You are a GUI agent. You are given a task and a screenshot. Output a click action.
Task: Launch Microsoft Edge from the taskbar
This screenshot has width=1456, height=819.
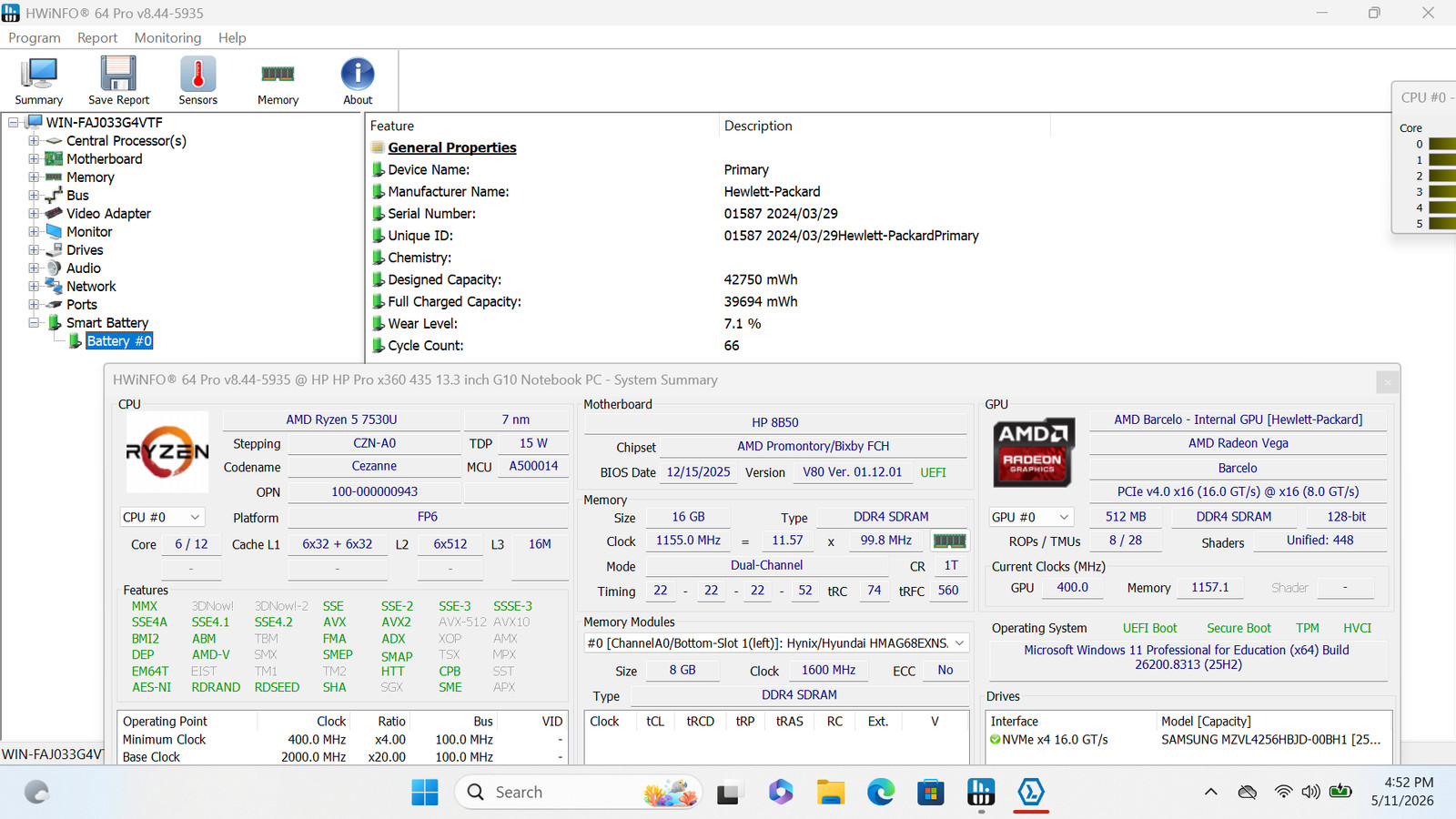880,793
